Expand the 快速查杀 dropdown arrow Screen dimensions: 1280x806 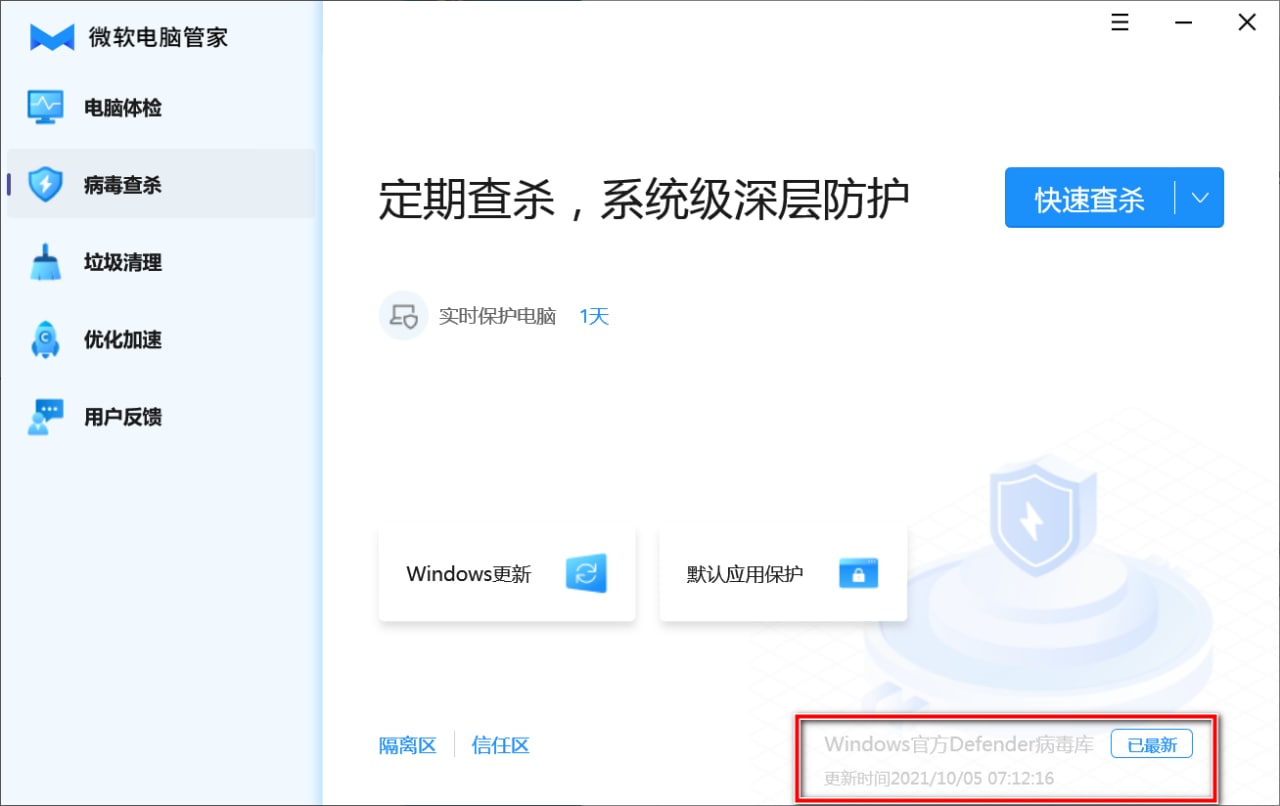[x=1200, y=198]
